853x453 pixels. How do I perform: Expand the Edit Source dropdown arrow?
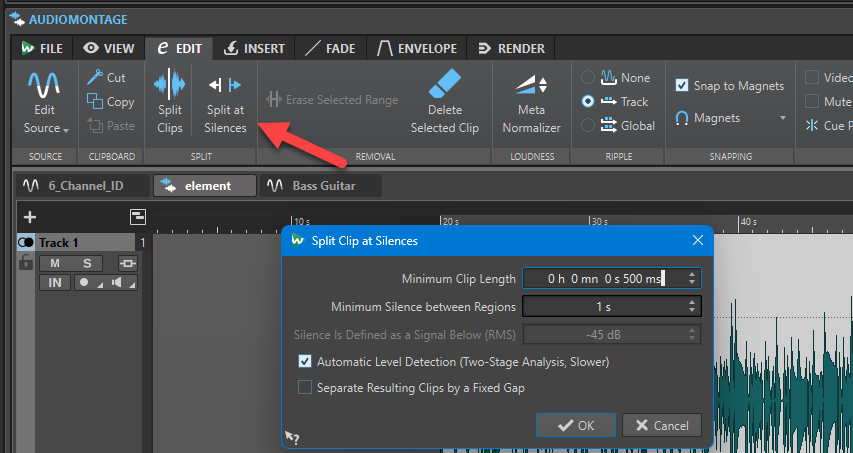[66, 130]
